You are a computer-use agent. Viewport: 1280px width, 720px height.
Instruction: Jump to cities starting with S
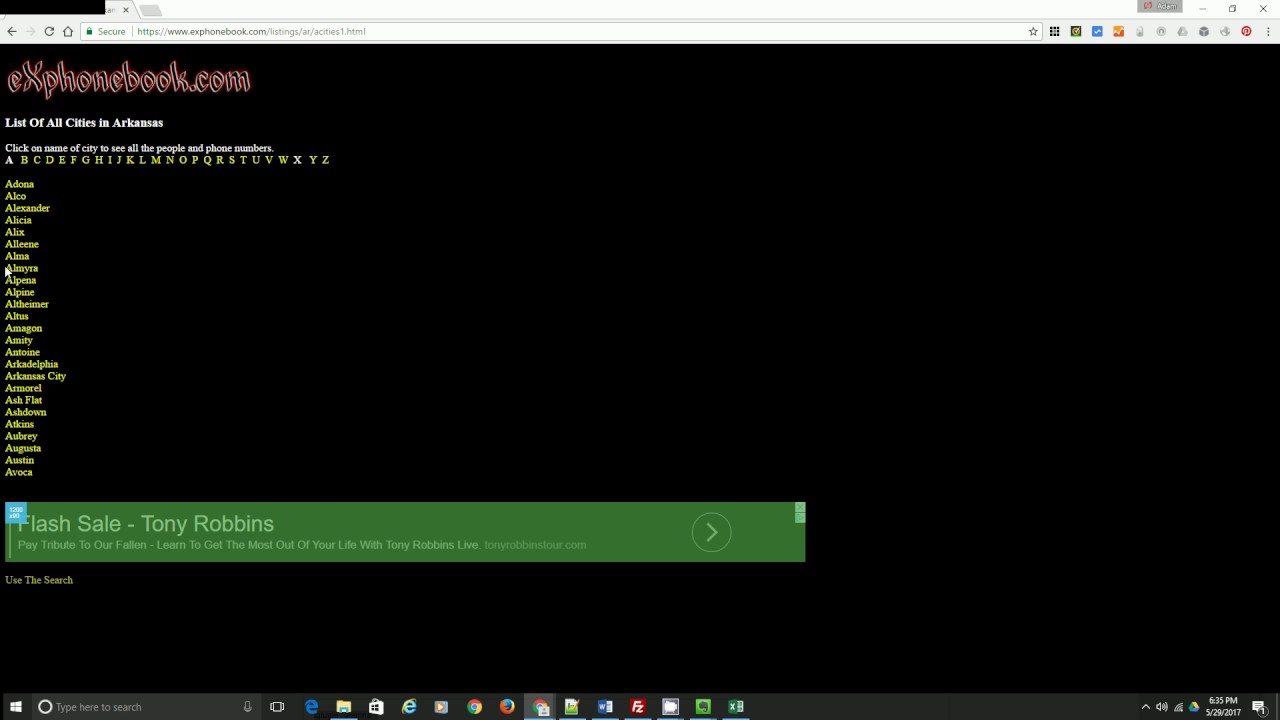click(231, 160)
